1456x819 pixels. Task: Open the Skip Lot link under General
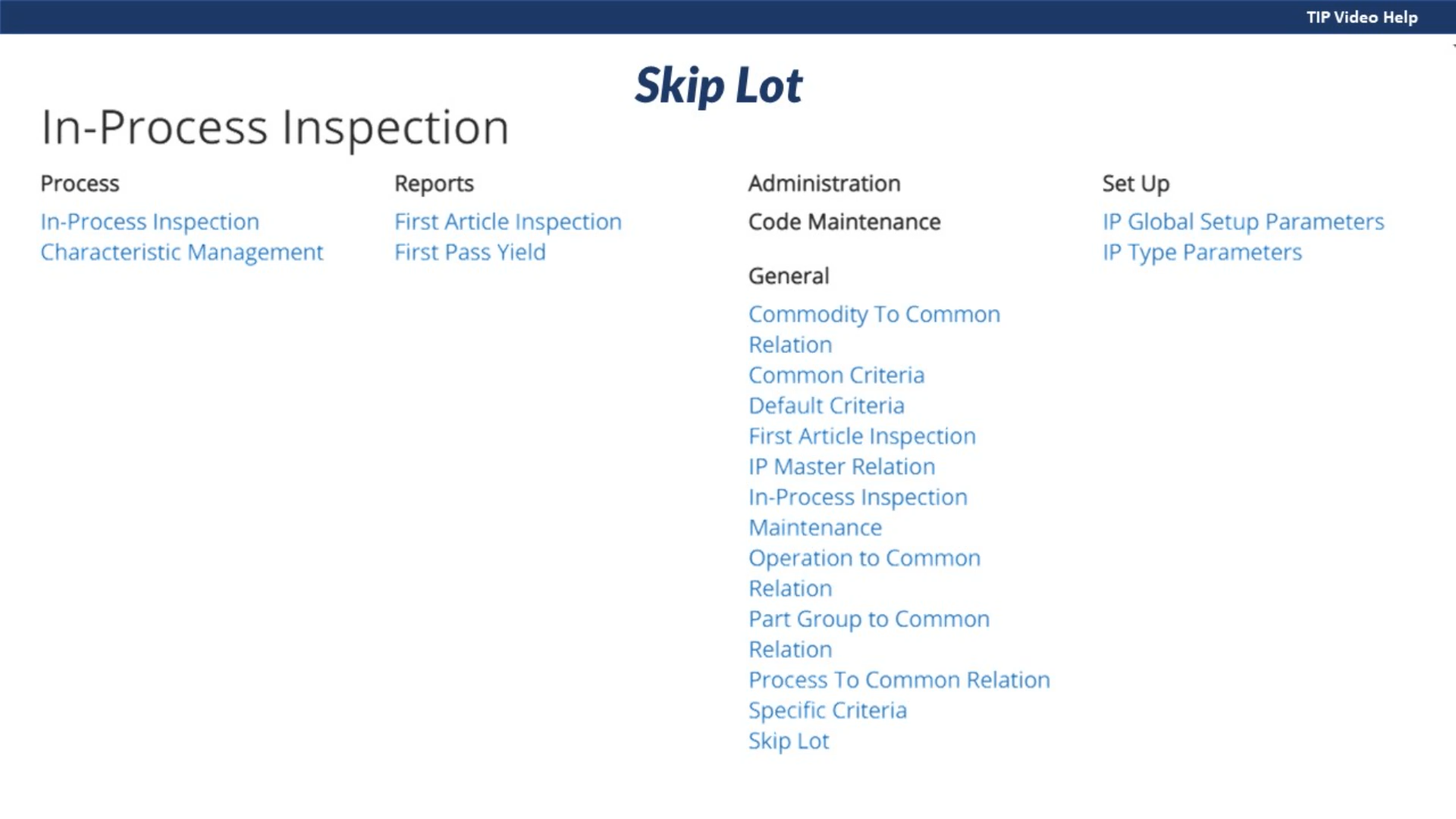(x=789, y=741)
